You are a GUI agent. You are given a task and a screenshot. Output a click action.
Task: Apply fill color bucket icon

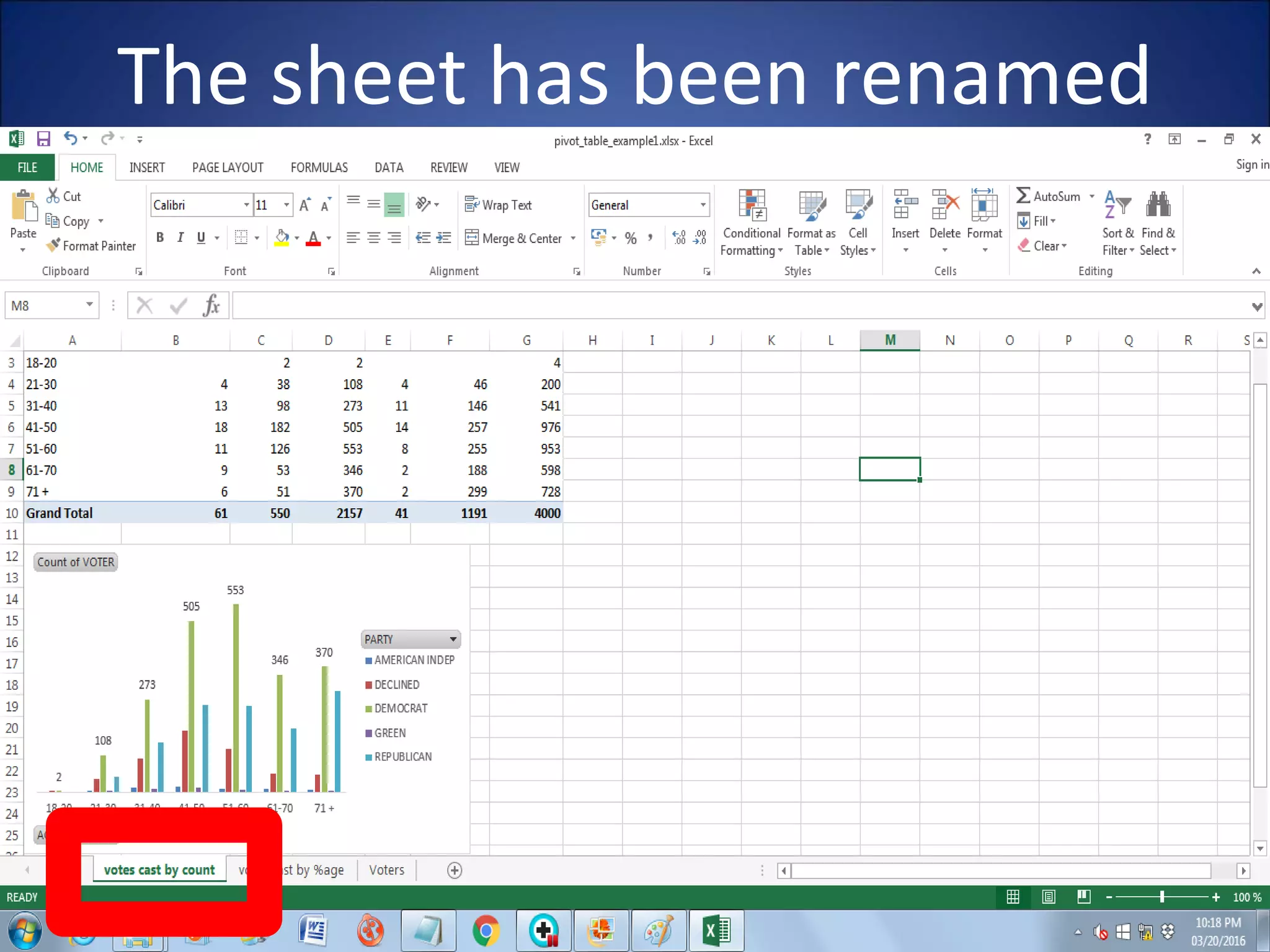282,238
